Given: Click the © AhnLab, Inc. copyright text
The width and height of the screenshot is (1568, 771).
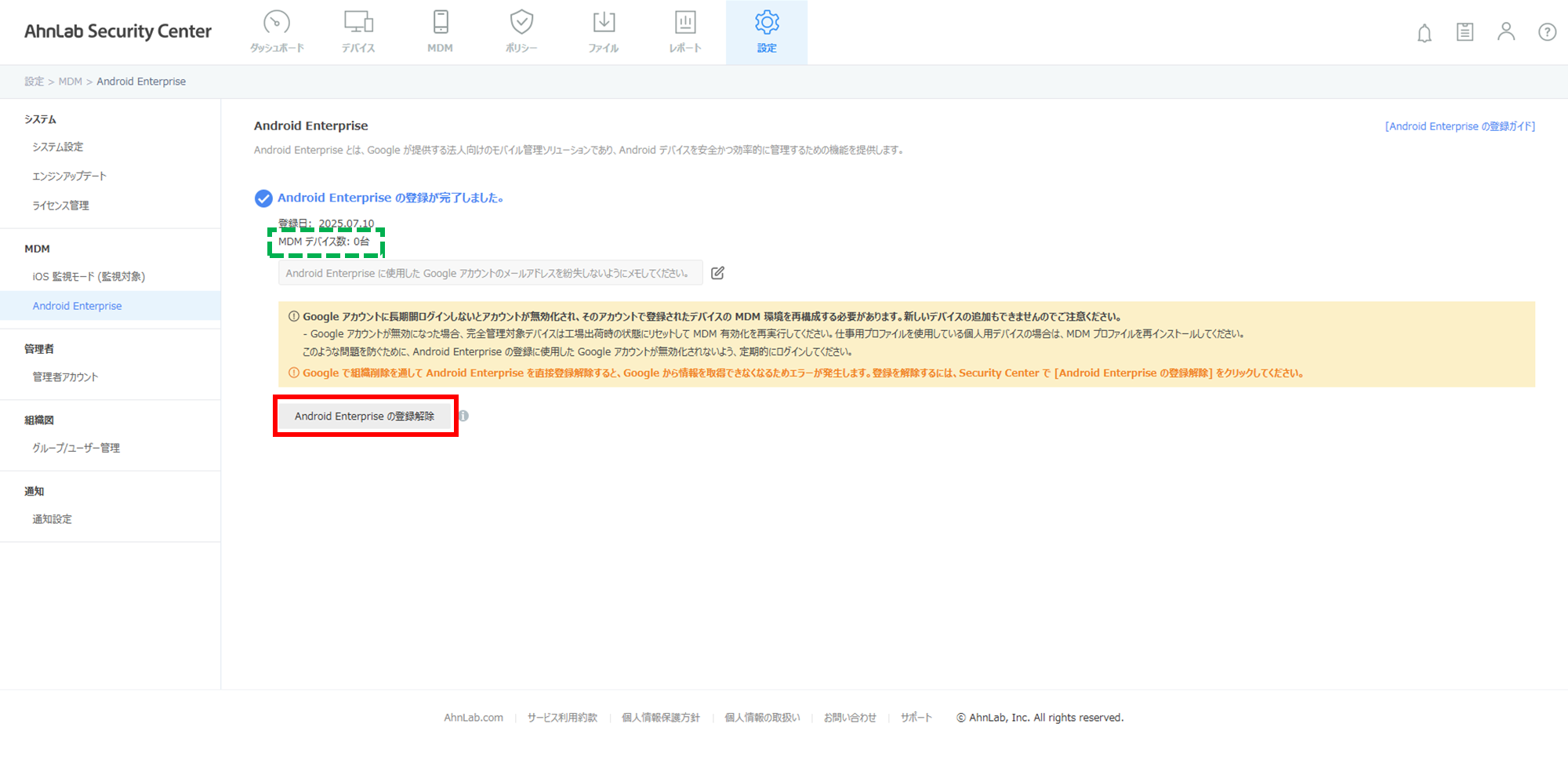Looking at the screenshot, I should click(x=1040, y=718).
